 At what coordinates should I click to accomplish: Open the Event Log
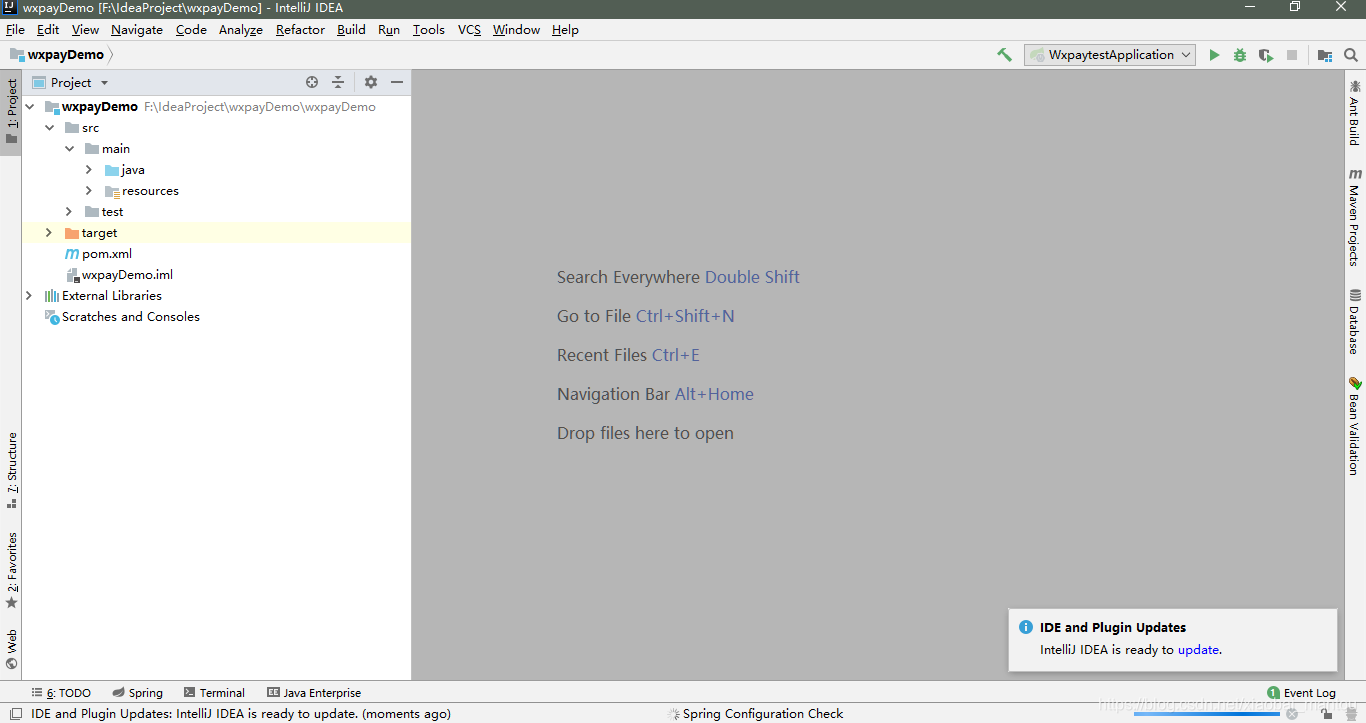coord(1301,693)
